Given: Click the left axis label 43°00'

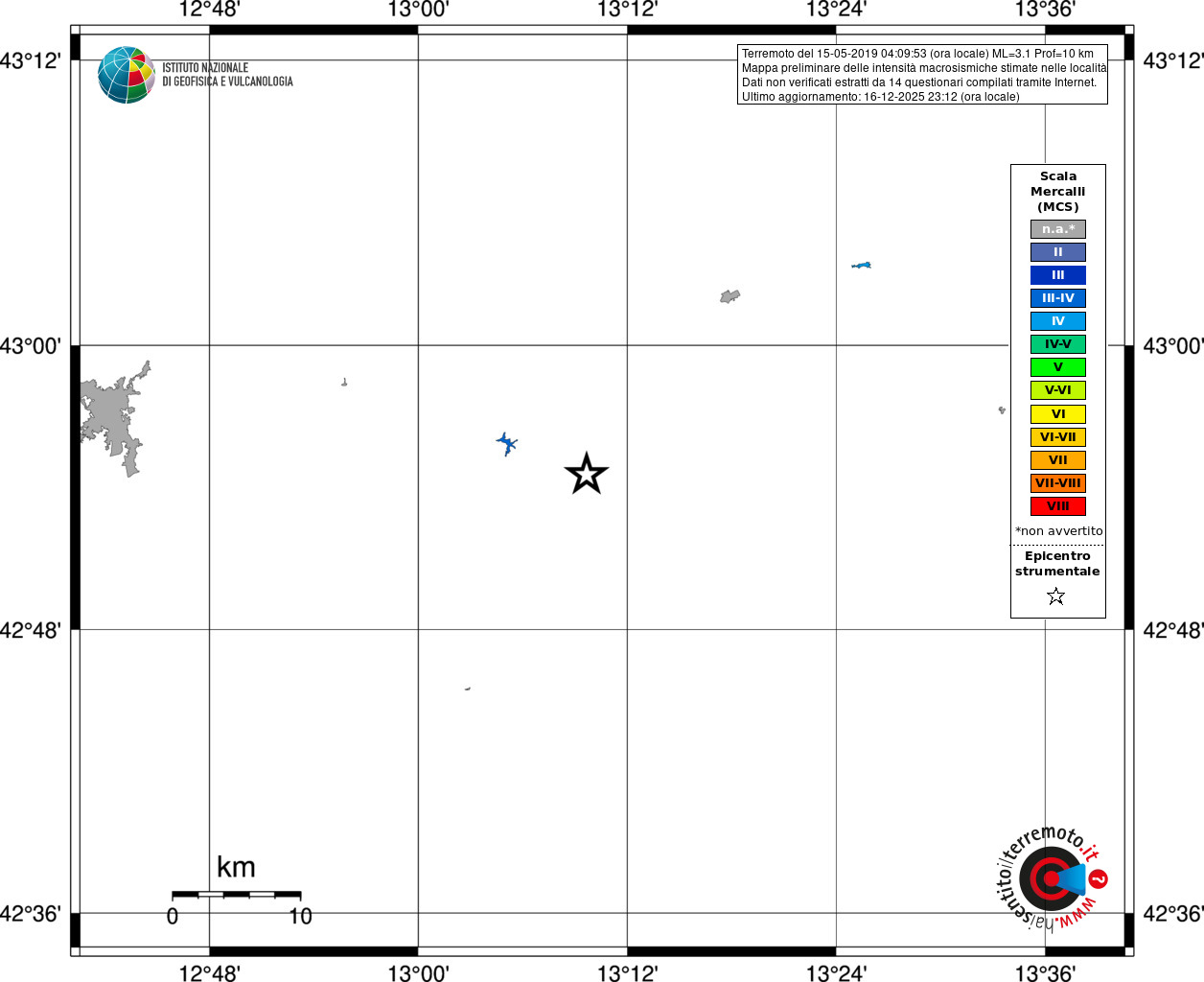Looking at the screenshot, I should pos(31,345).
